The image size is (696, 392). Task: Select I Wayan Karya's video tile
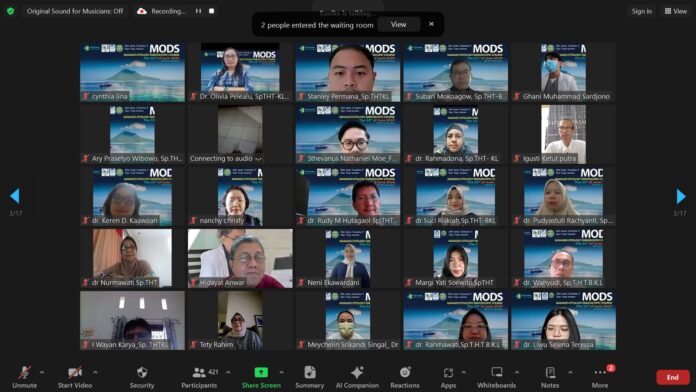pyautogui.click(x=132, y=321)
